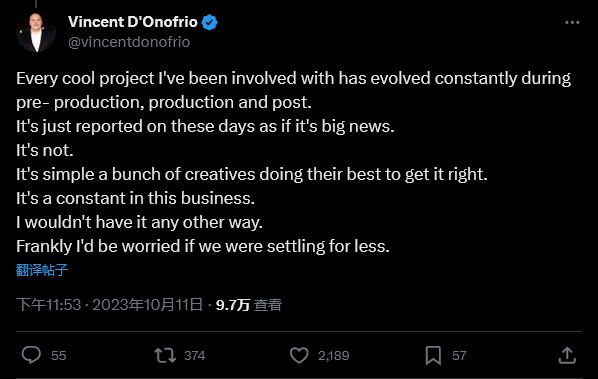
Task: Repost the tweet using the retweet icon
Action: [165, 355]
